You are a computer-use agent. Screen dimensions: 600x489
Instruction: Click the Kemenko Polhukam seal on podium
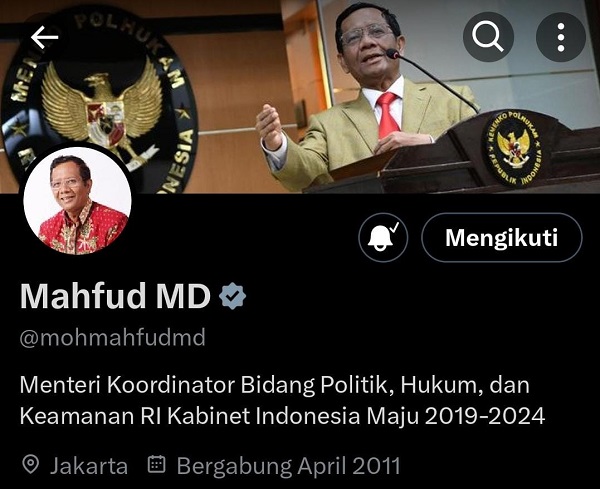[x=515, y=148]
